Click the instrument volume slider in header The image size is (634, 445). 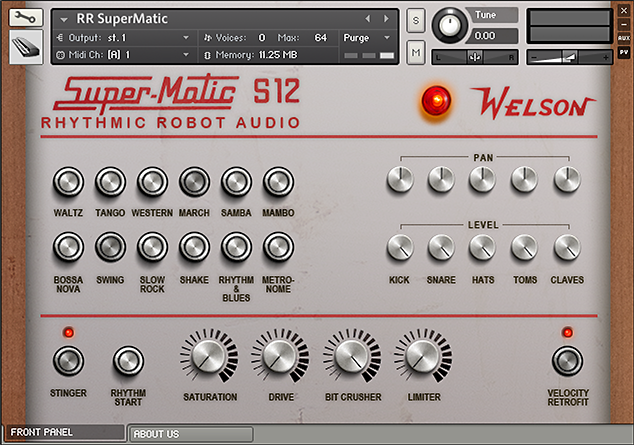pos(569,57)
